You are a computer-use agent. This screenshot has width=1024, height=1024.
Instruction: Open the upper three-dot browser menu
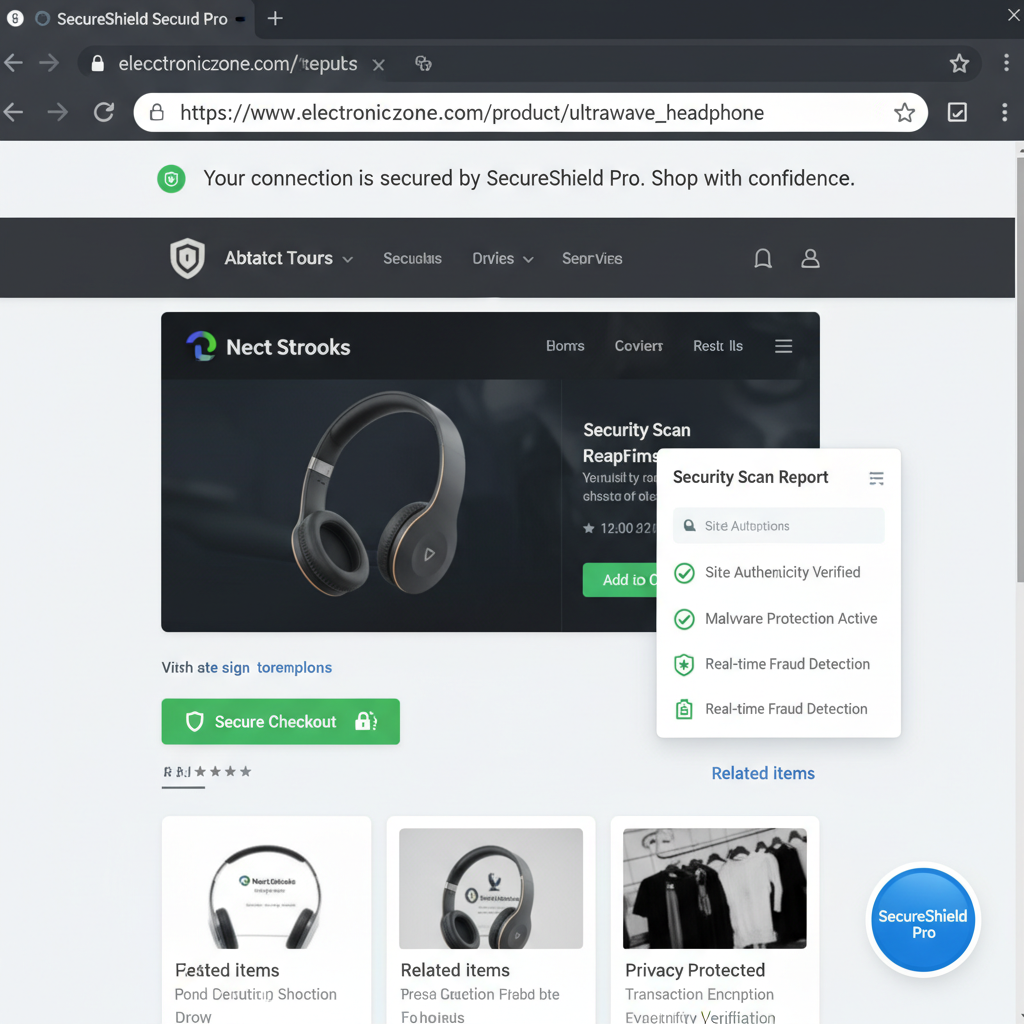[1006, 63]
